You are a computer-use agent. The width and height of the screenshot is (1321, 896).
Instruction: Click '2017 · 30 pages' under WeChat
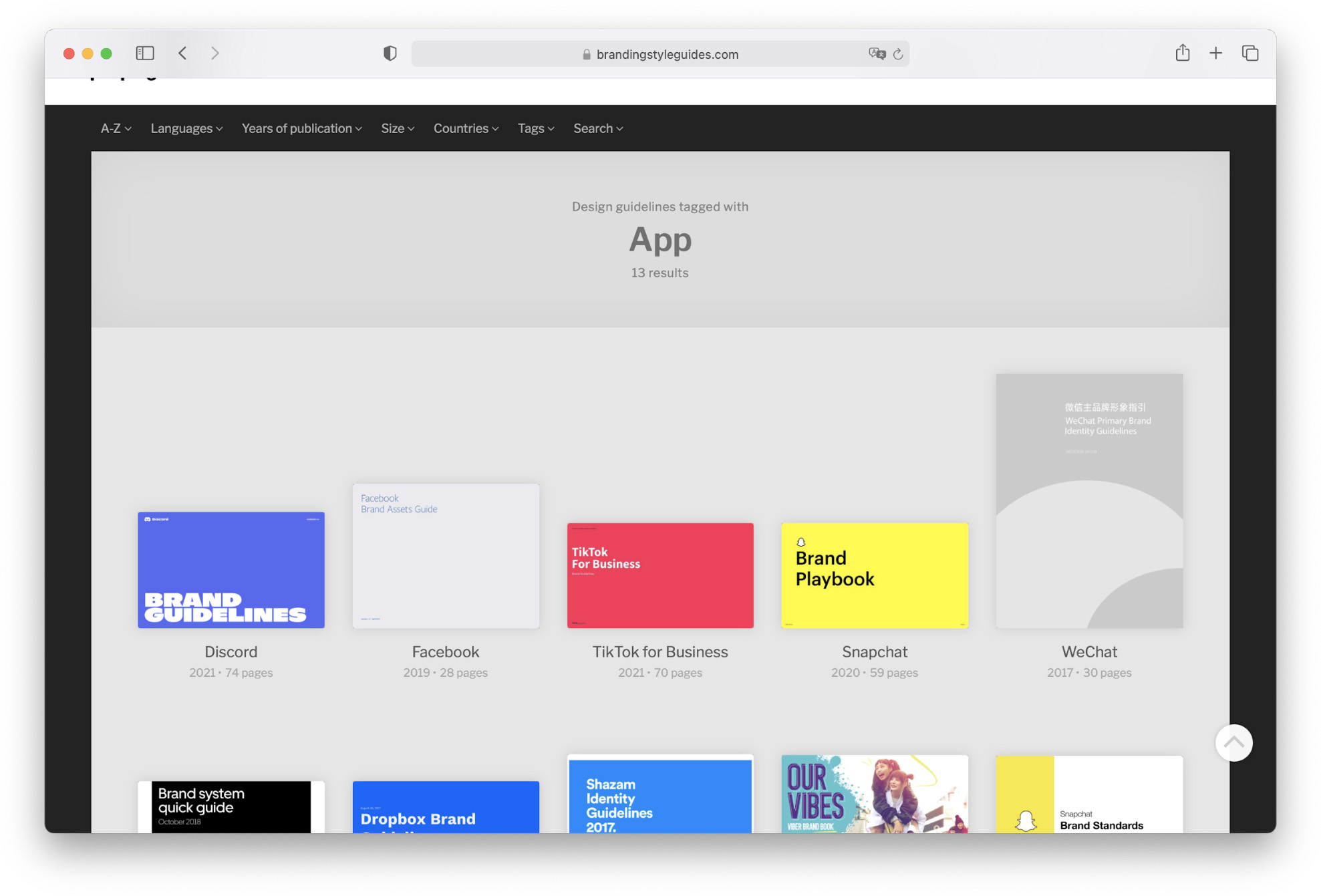coord(1089,672)
